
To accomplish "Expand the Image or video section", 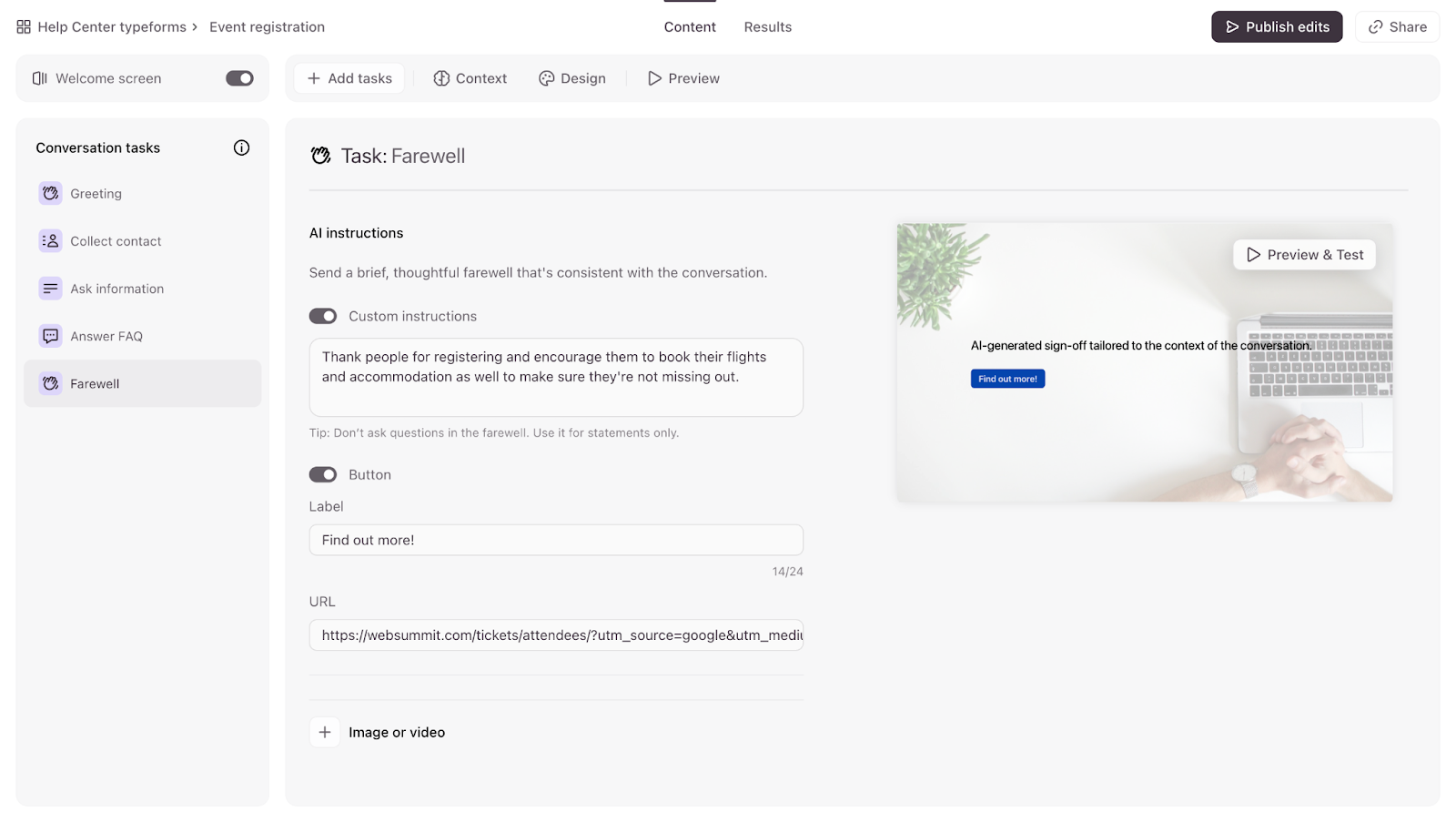I will pyautogui.click(x=325, y=732).
